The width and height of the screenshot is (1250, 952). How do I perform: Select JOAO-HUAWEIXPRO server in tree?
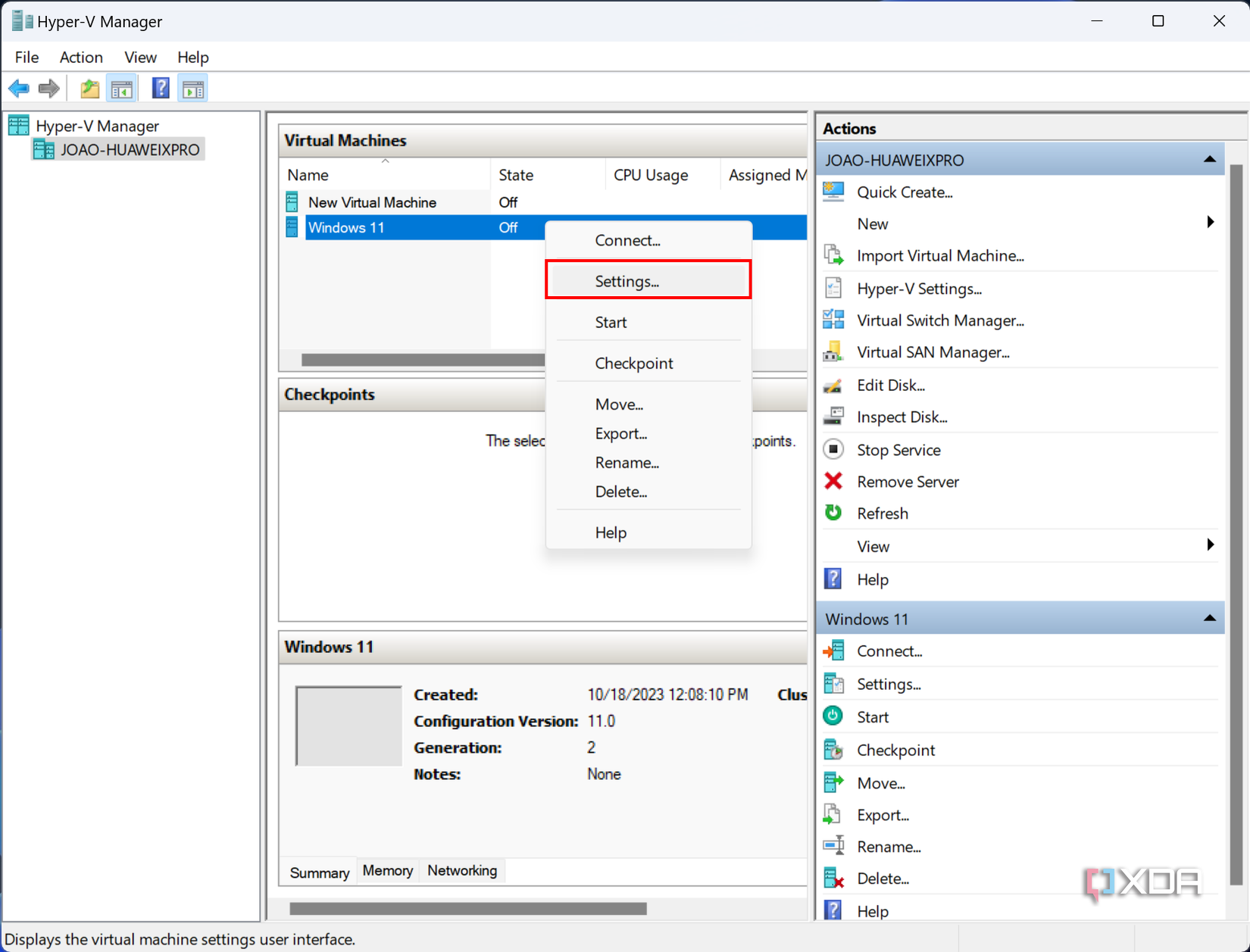118,150
